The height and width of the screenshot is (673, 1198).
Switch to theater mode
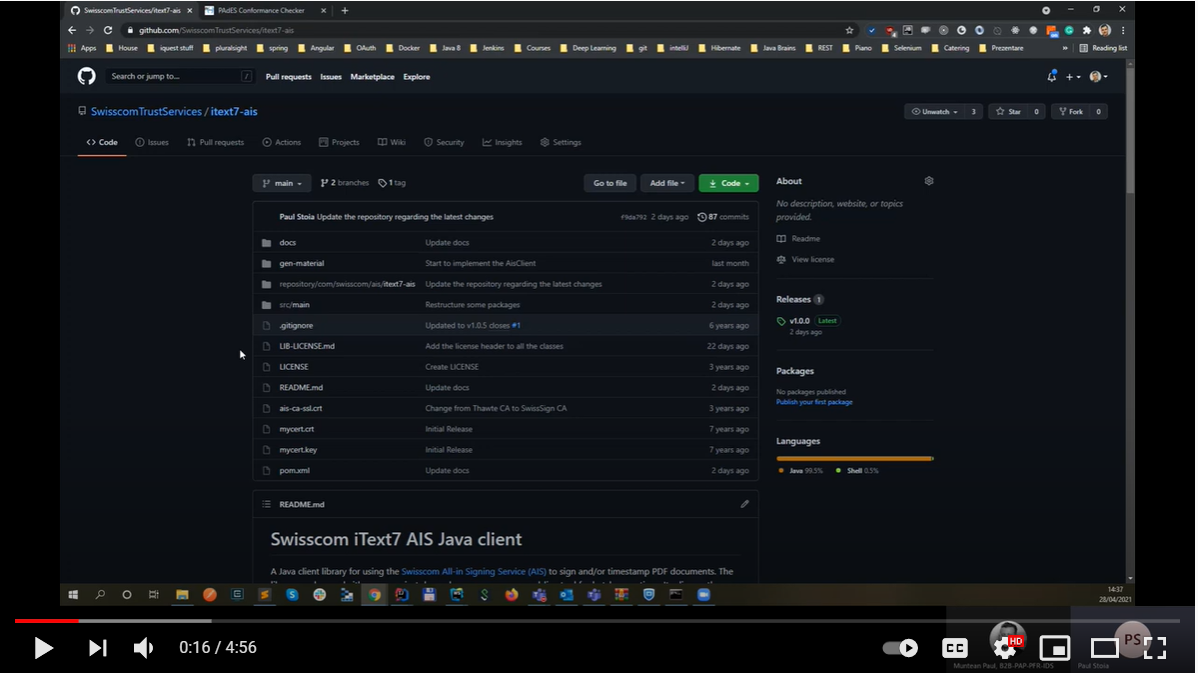pos(1104,648)
